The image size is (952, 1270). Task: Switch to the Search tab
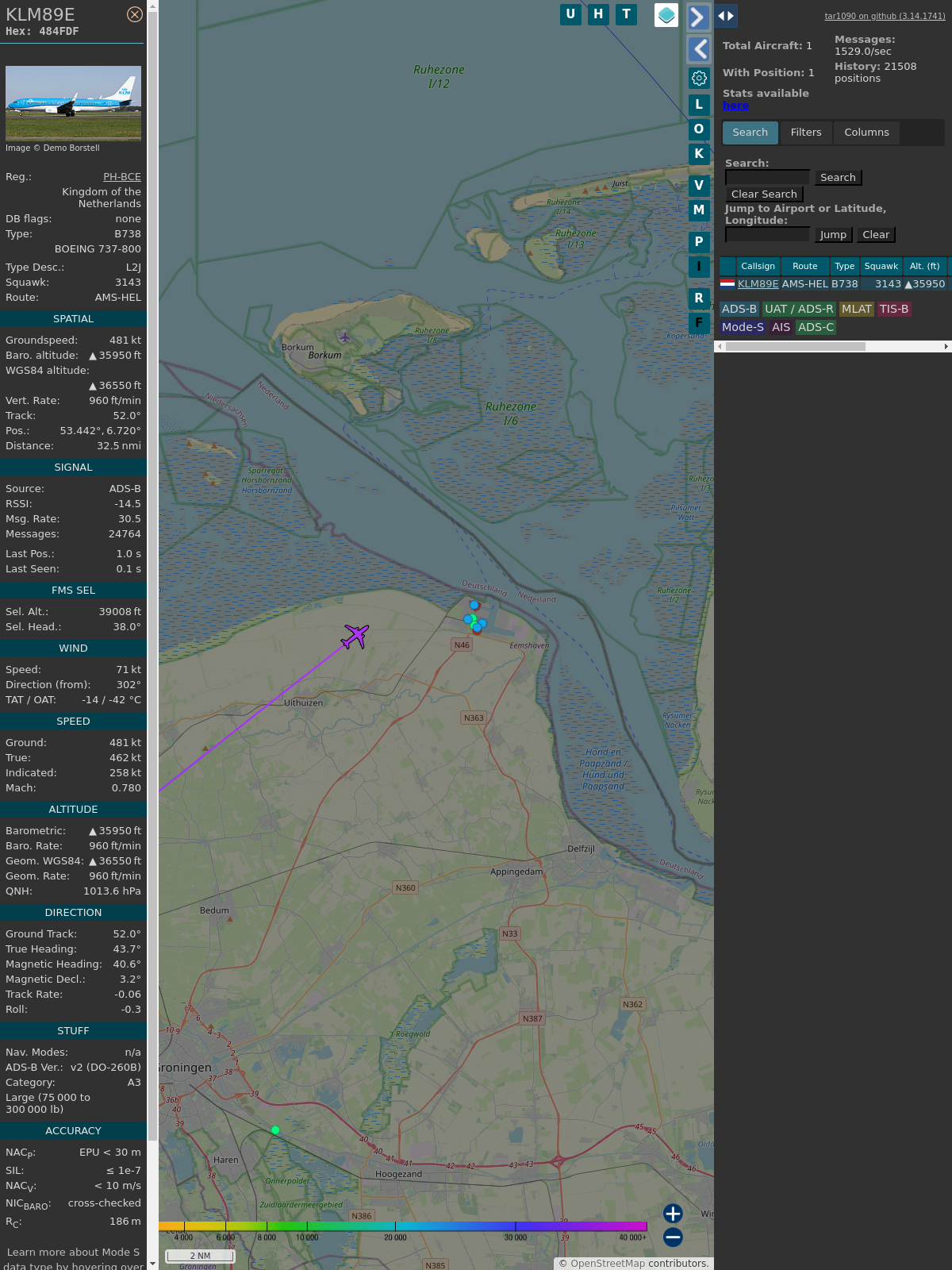coord(750,133)
